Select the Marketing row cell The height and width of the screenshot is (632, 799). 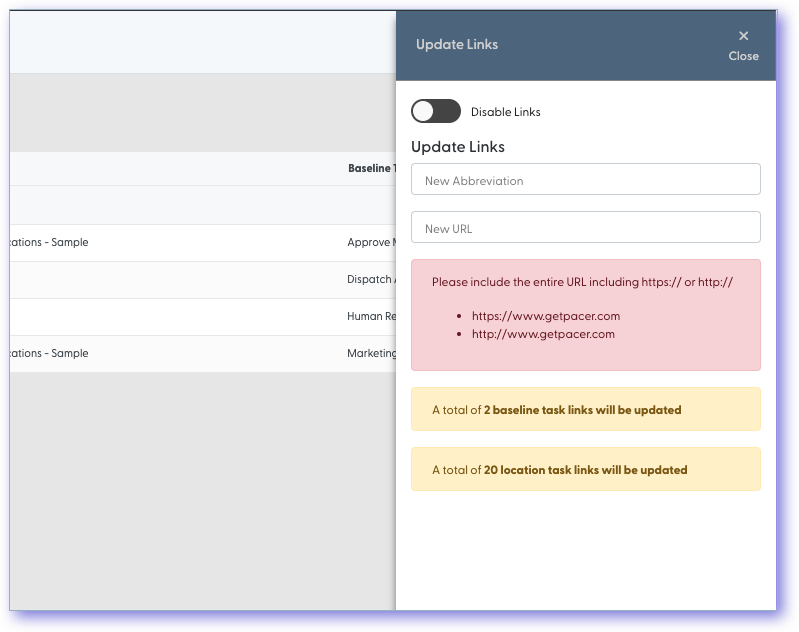(371, 353)
